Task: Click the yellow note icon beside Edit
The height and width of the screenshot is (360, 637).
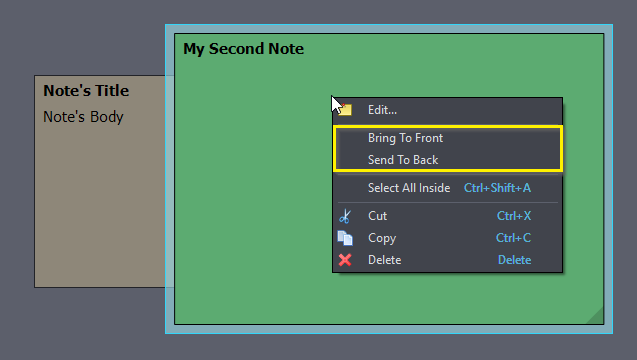Action: (x=345, y=110)
